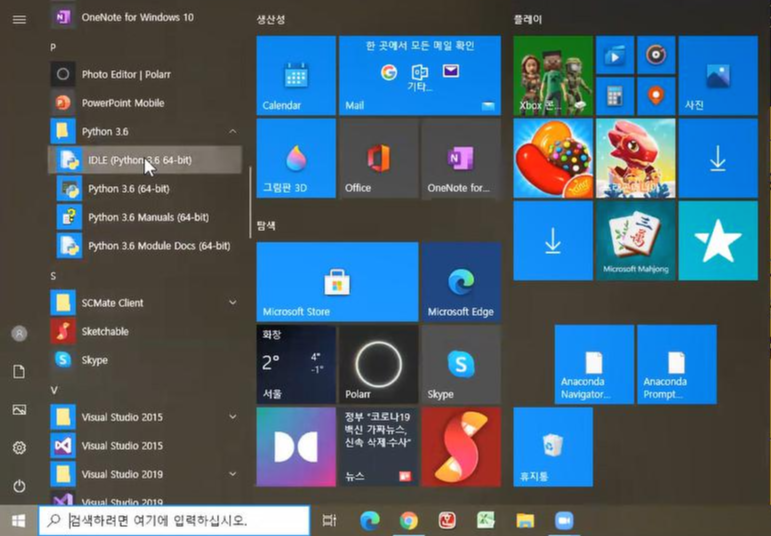
Task: Open the user account button
Action: (x=19, y=333)
